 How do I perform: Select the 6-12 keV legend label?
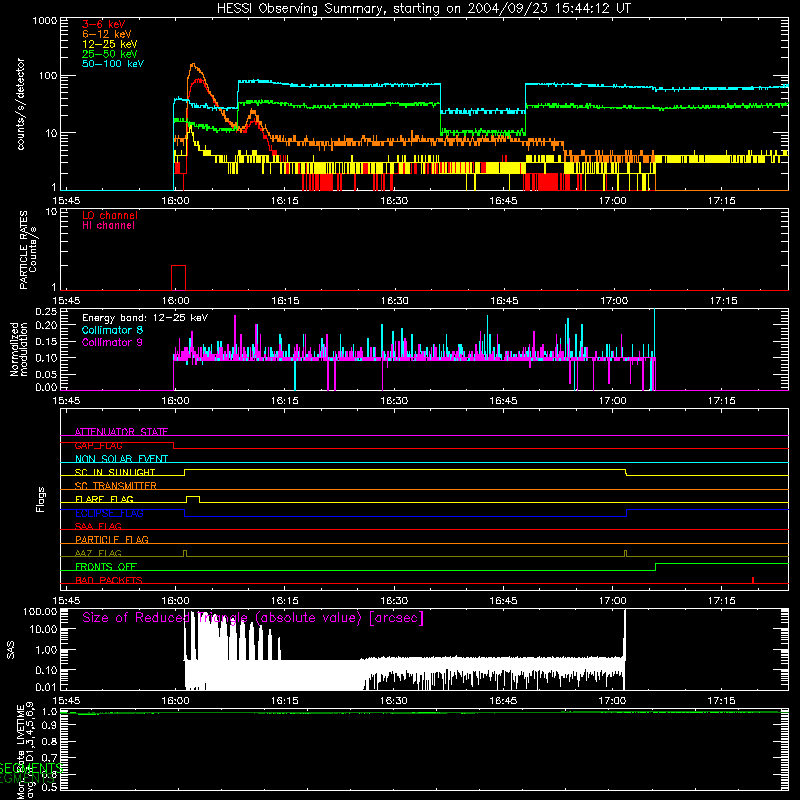click(107, 34)
